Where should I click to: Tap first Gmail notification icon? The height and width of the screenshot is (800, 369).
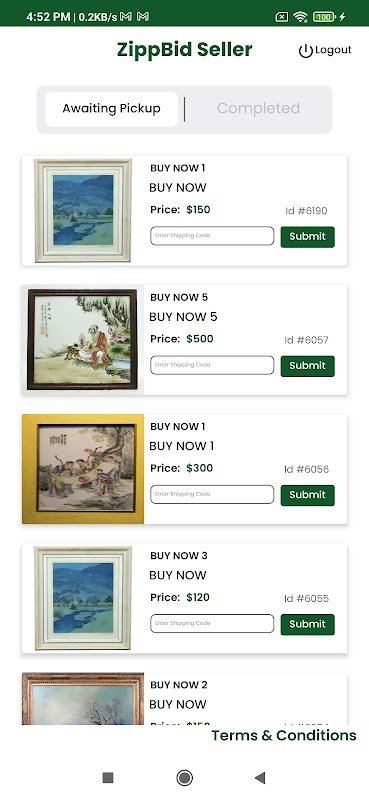[x=126, y=17]
